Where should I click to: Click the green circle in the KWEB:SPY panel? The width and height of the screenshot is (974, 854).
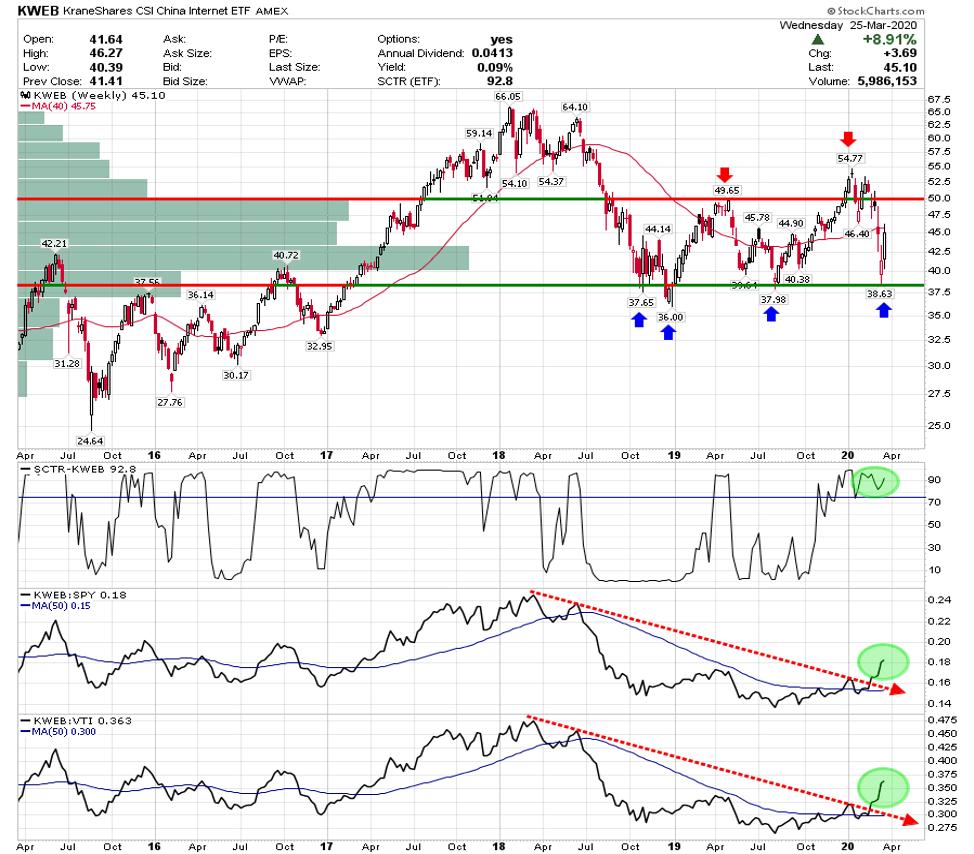point(881,661)
